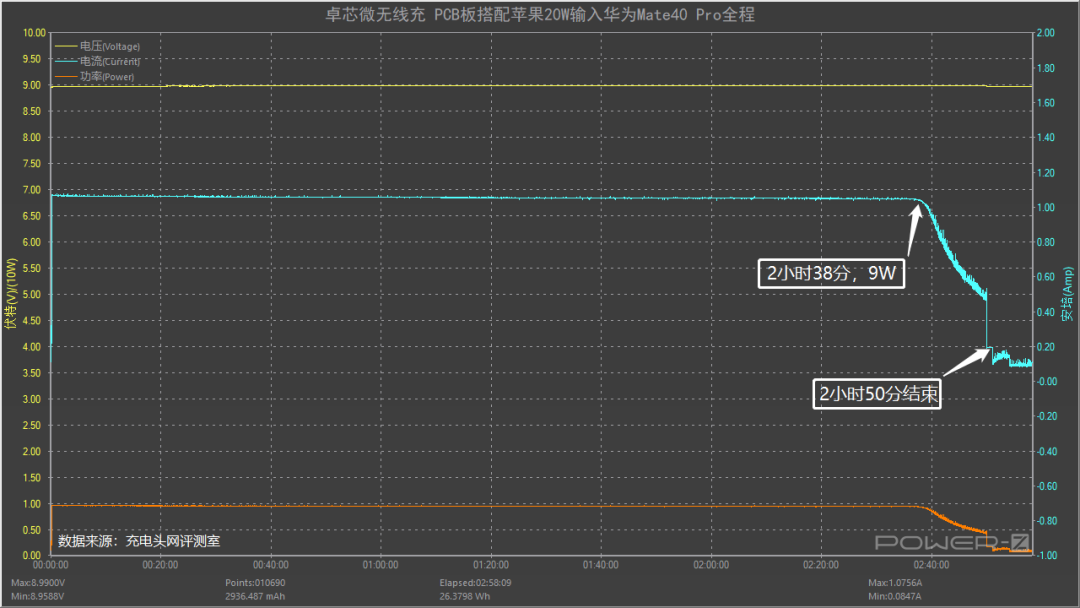Screen dimensions: 1080x608
Task: Click the 01:00:00 time axis label
Action: [381, 565]
